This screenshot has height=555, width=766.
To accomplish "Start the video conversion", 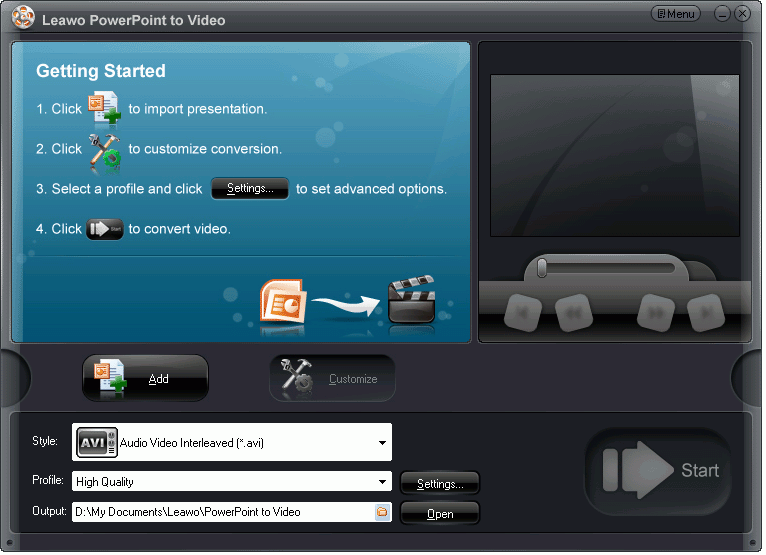I will (x=659, y=472).
